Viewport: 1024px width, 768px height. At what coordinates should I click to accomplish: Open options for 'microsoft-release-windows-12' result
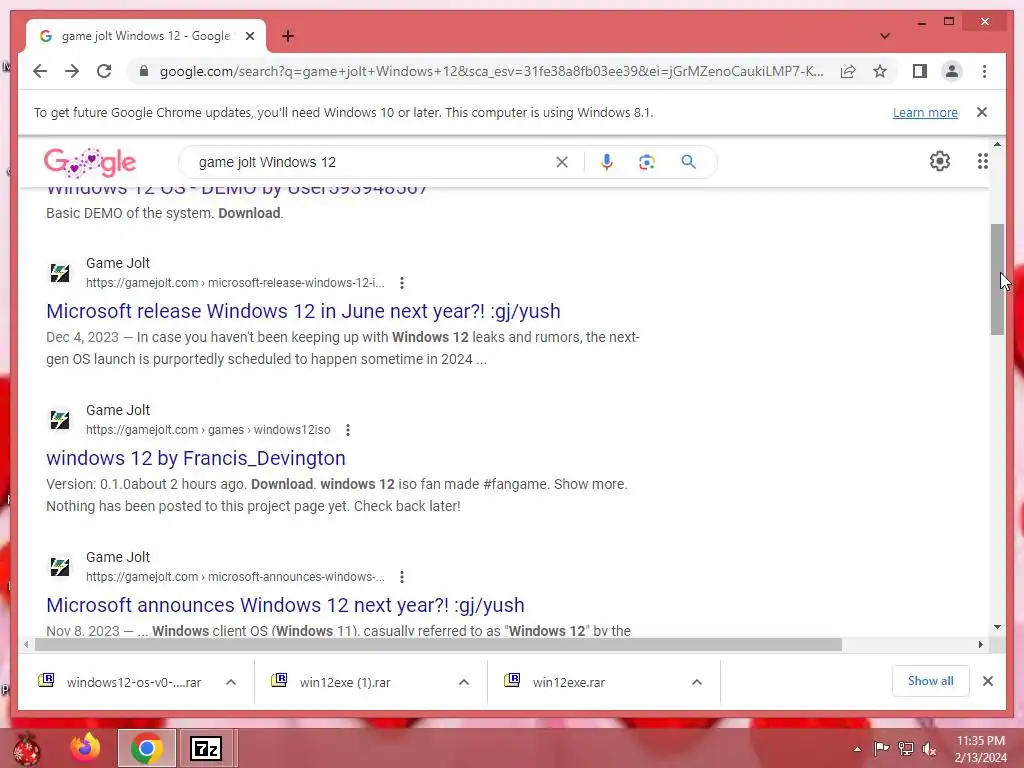click(x=402, y=283)
